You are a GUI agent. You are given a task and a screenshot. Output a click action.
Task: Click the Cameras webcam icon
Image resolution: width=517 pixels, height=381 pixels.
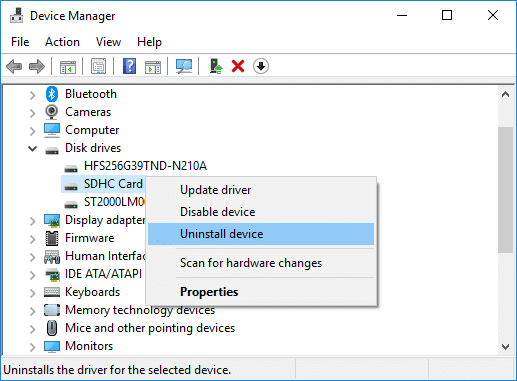(x=52, y=112)
